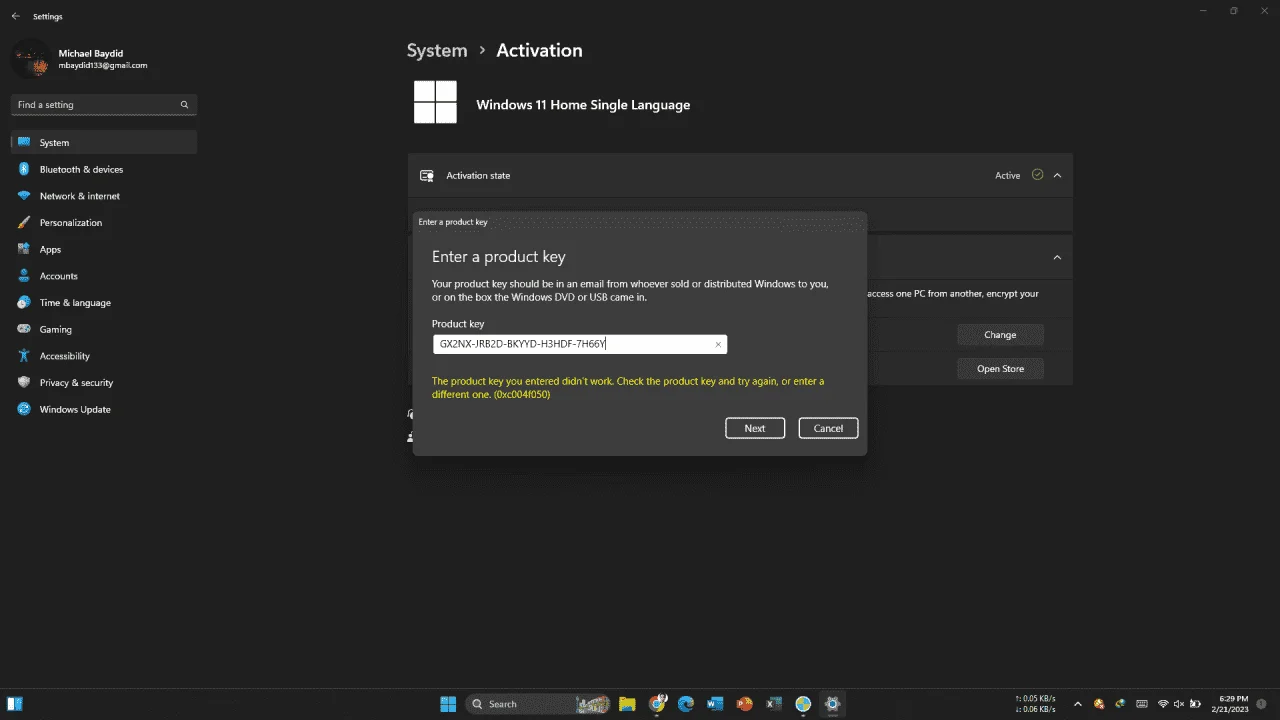This screenshot has width=1280, height=720.
Task: Click the taskbar Search box
Action: pyautogui.click(x=540, y=704)
